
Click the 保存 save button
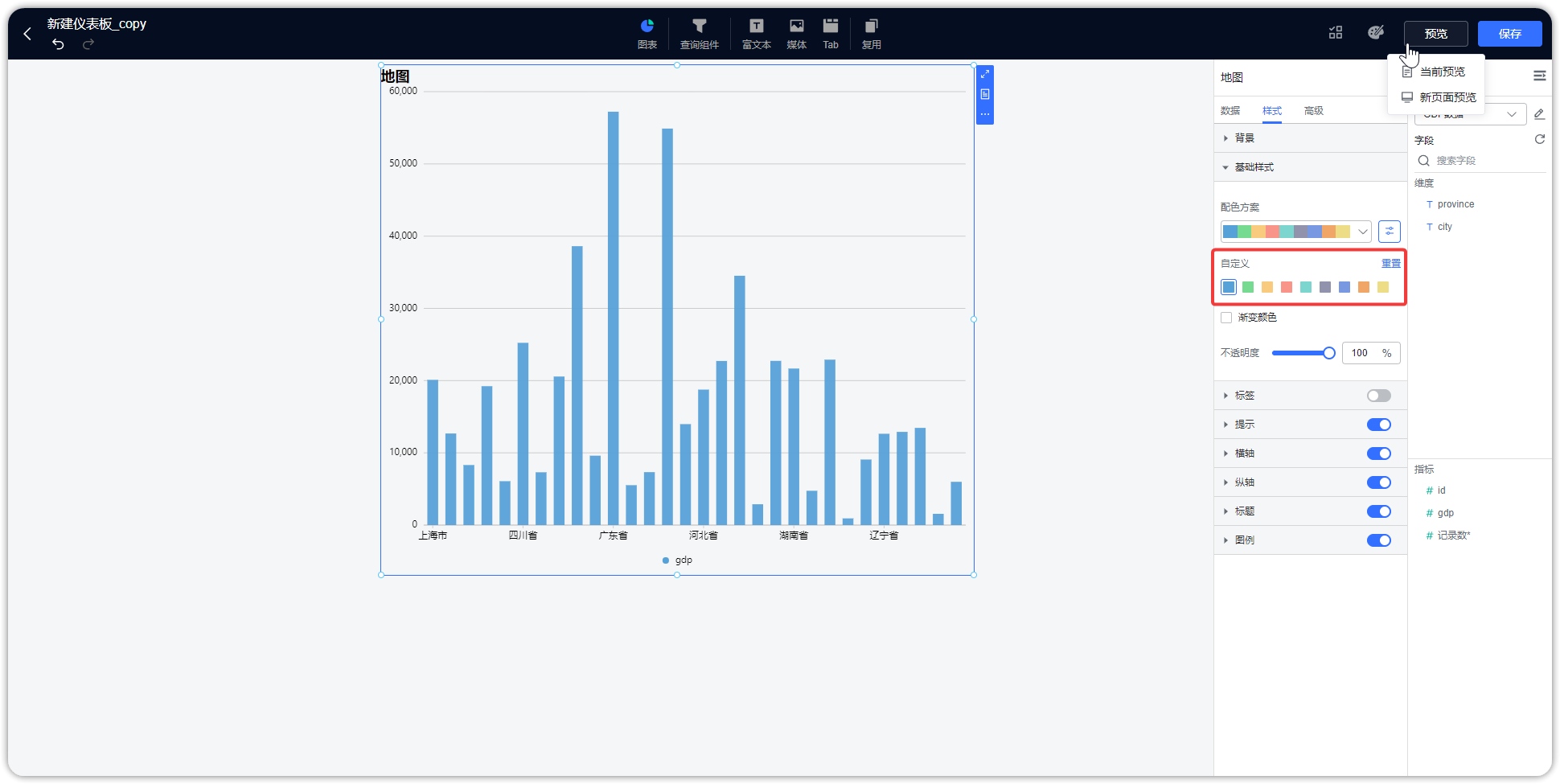(x=1510, y=34)
